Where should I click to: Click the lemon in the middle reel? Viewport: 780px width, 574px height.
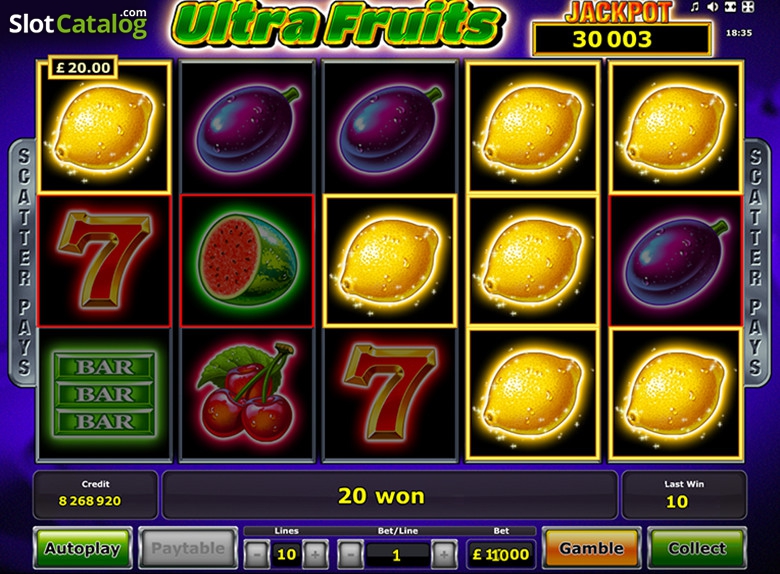click(x=390, y=261)
